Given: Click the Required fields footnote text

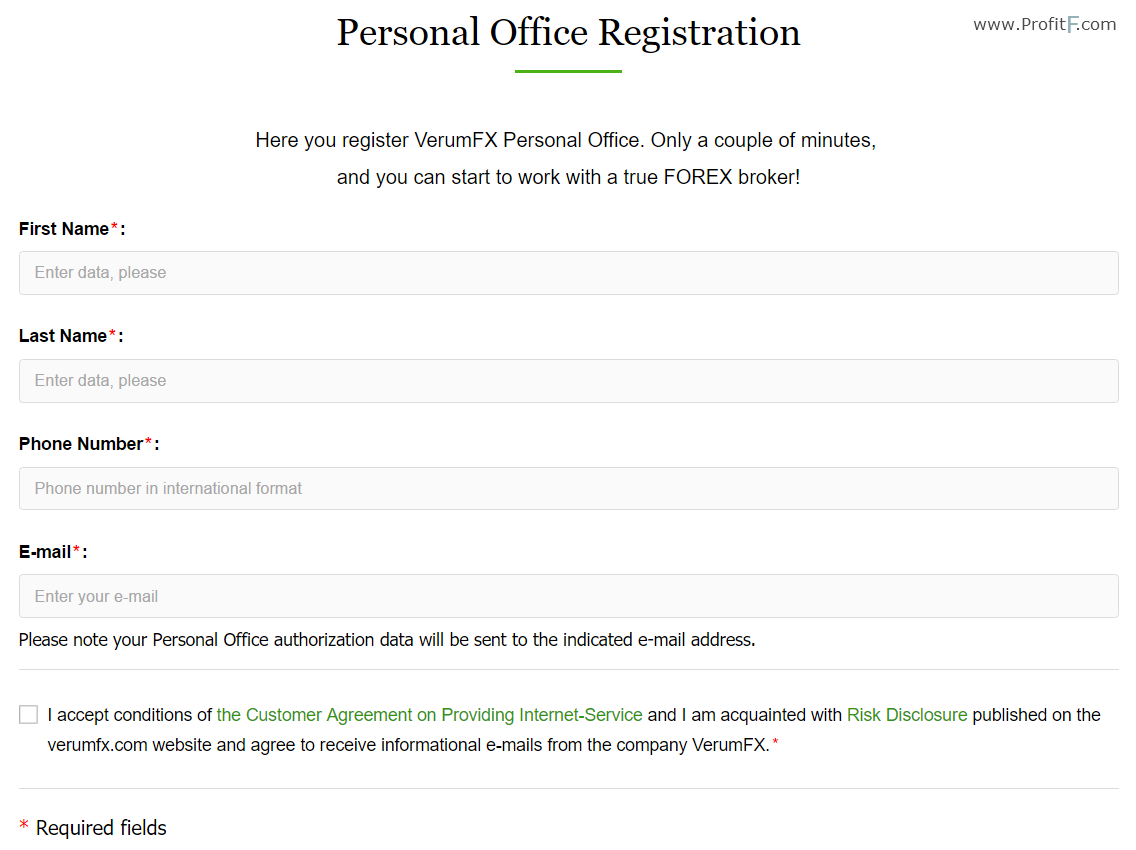Looking at the screenshot, I should pyautogui.click(x=101, y=828).
